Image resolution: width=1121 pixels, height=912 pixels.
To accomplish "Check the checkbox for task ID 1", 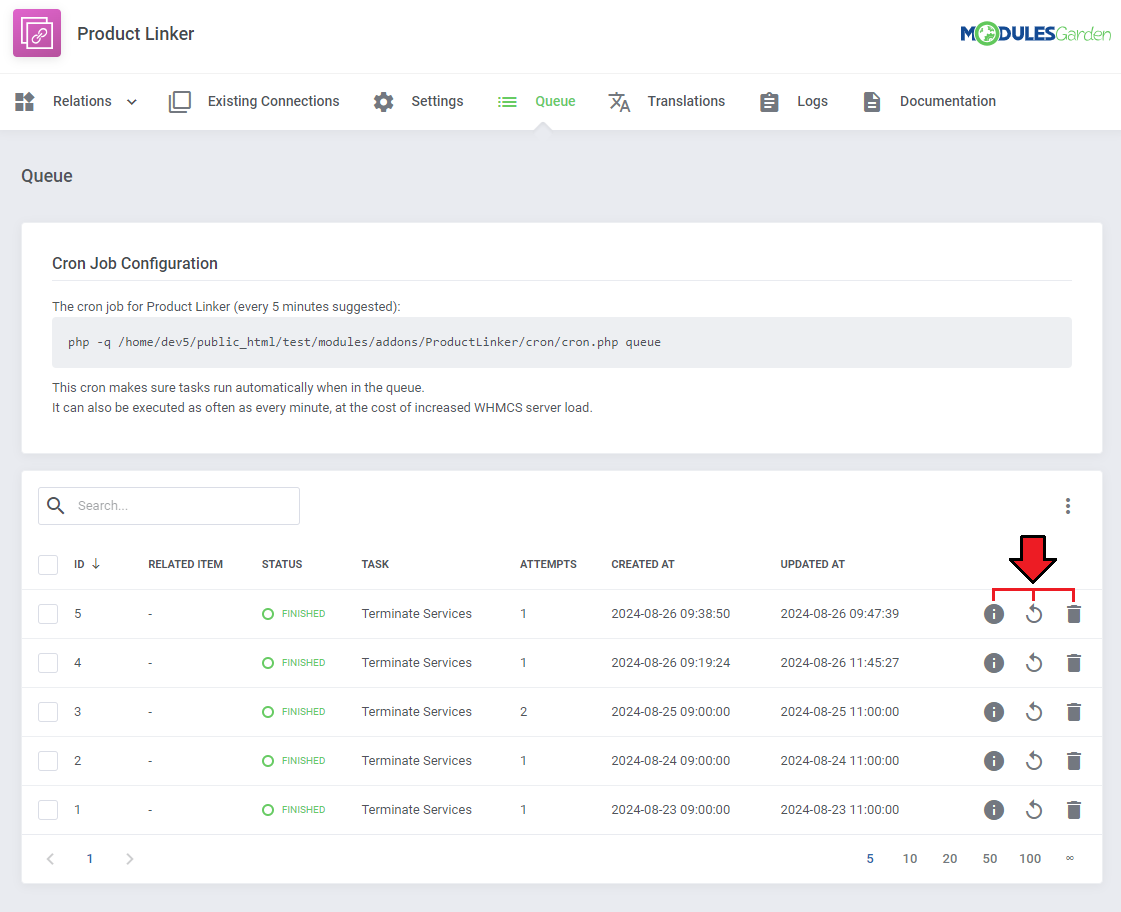I will (x=48, y=810).
